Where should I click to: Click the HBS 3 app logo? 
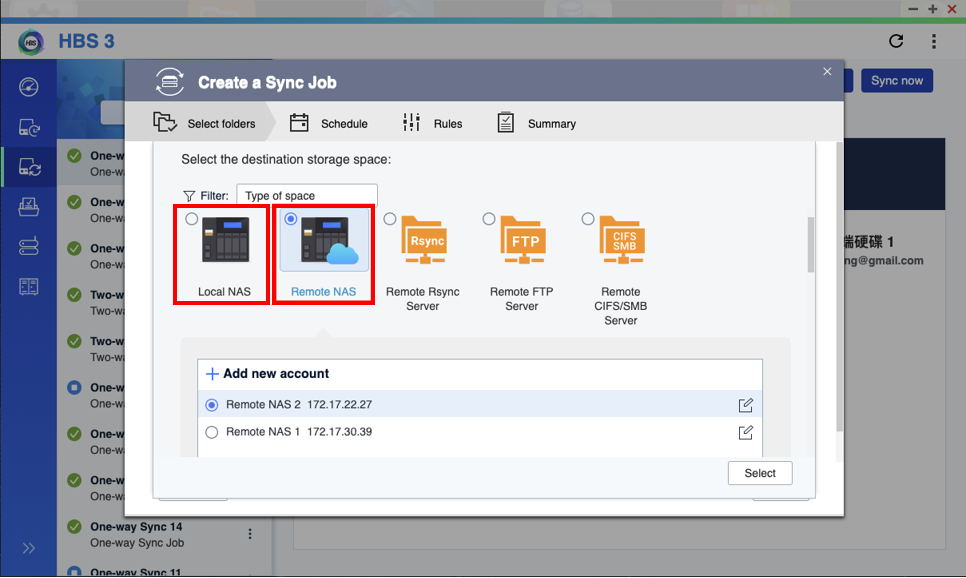31,42
